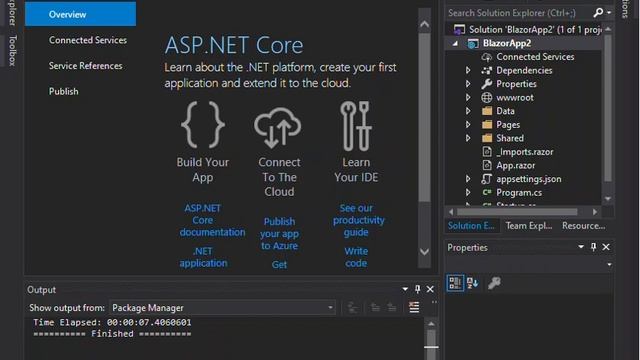Expand the Properties node in the tree
The image size is (640, 360).
click(x=468, y=84)
